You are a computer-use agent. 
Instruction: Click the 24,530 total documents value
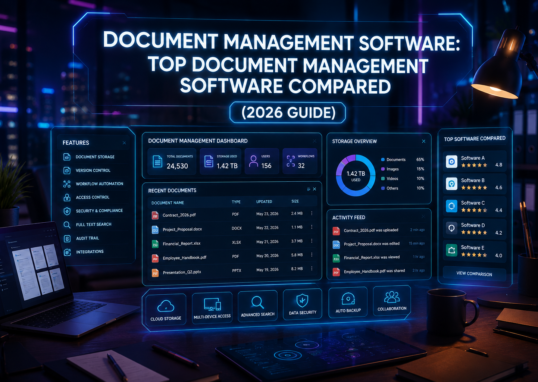tap(177, 166)
